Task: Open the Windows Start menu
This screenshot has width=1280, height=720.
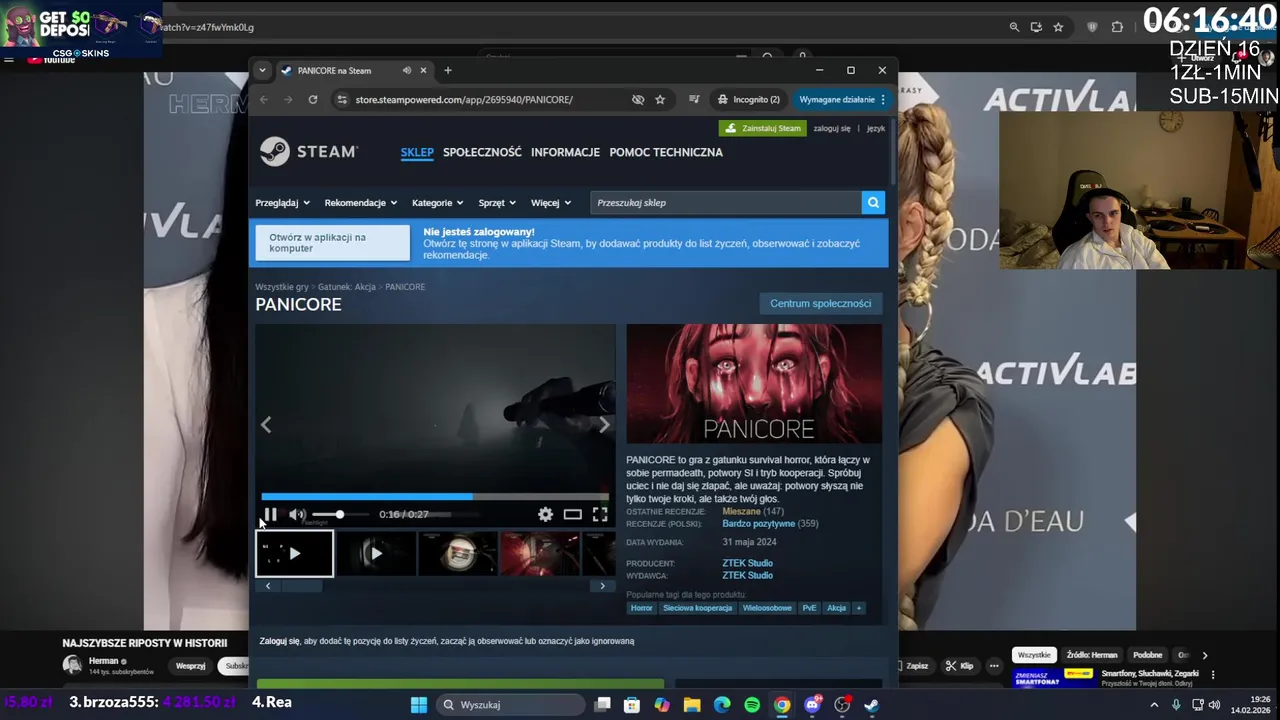Action: click(419, 705)
